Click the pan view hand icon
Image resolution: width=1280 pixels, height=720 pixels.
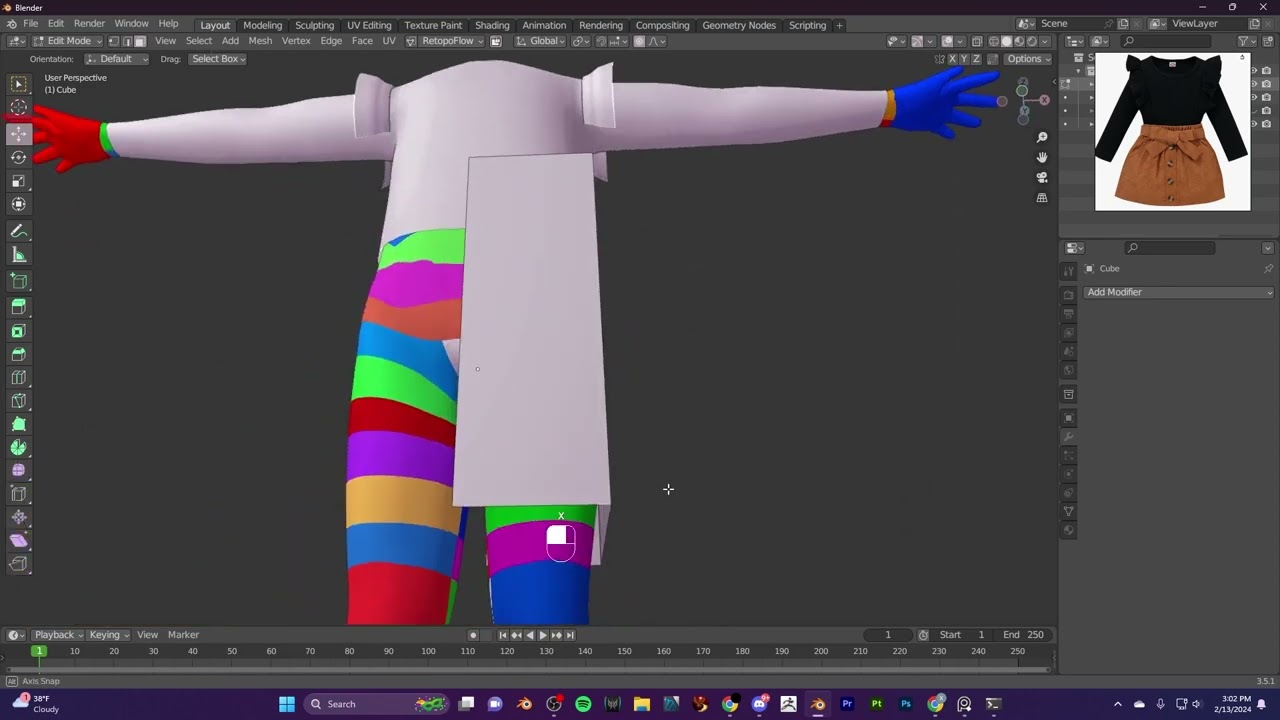pyautogui.click(x=1042, y=157)
